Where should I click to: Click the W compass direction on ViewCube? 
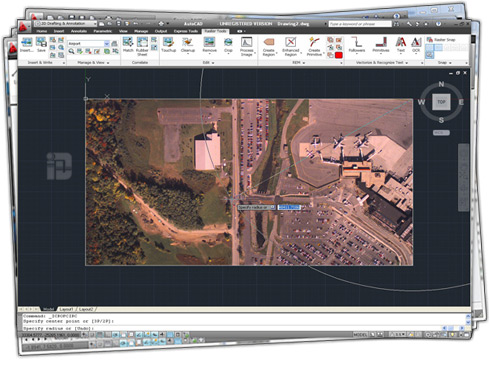(x=421, y=102)
